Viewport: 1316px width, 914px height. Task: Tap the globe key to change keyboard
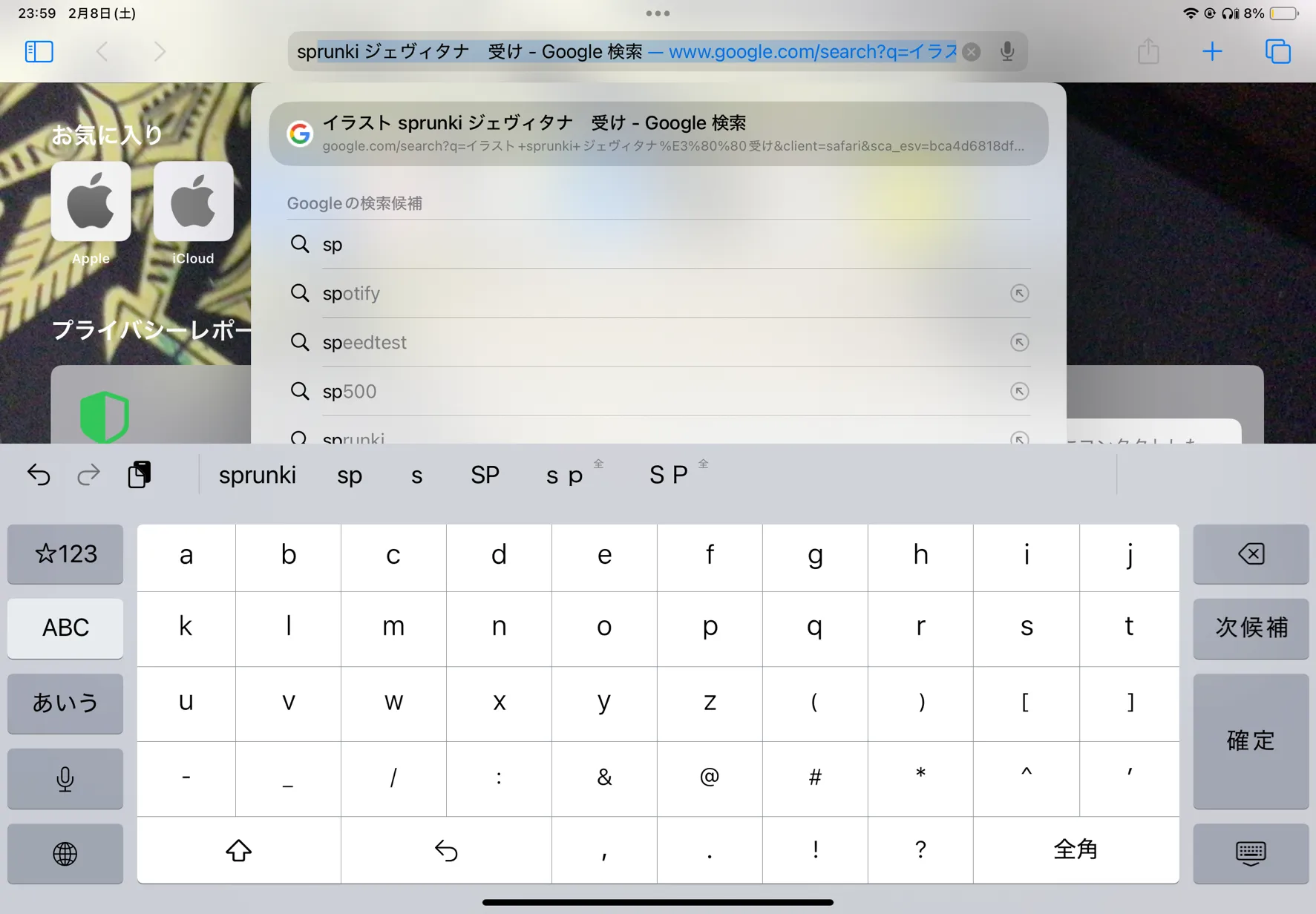tap(65, 853)
